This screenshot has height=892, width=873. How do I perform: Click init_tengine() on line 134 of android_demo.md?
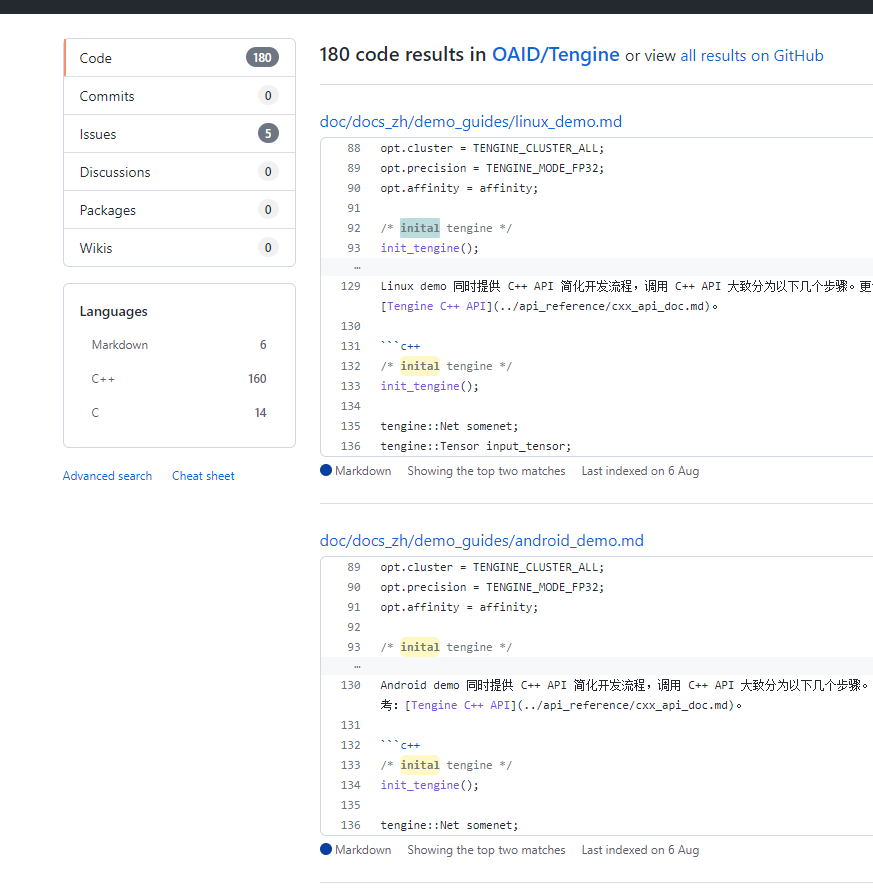point(429,785)
